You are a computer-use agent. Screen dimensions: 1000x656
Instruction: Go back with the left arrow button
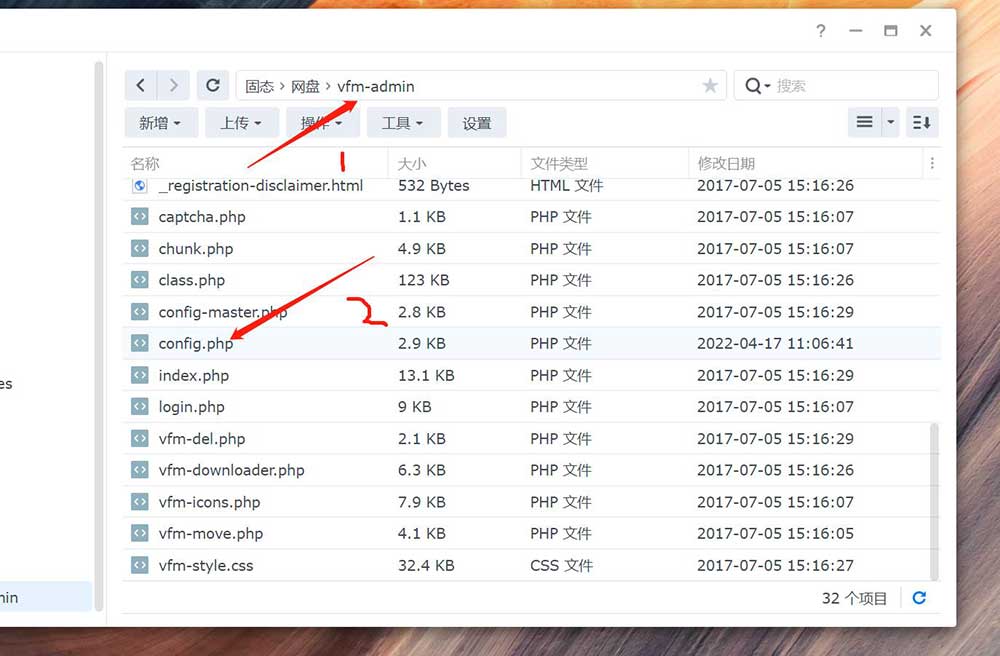click(x=141, y=85)
